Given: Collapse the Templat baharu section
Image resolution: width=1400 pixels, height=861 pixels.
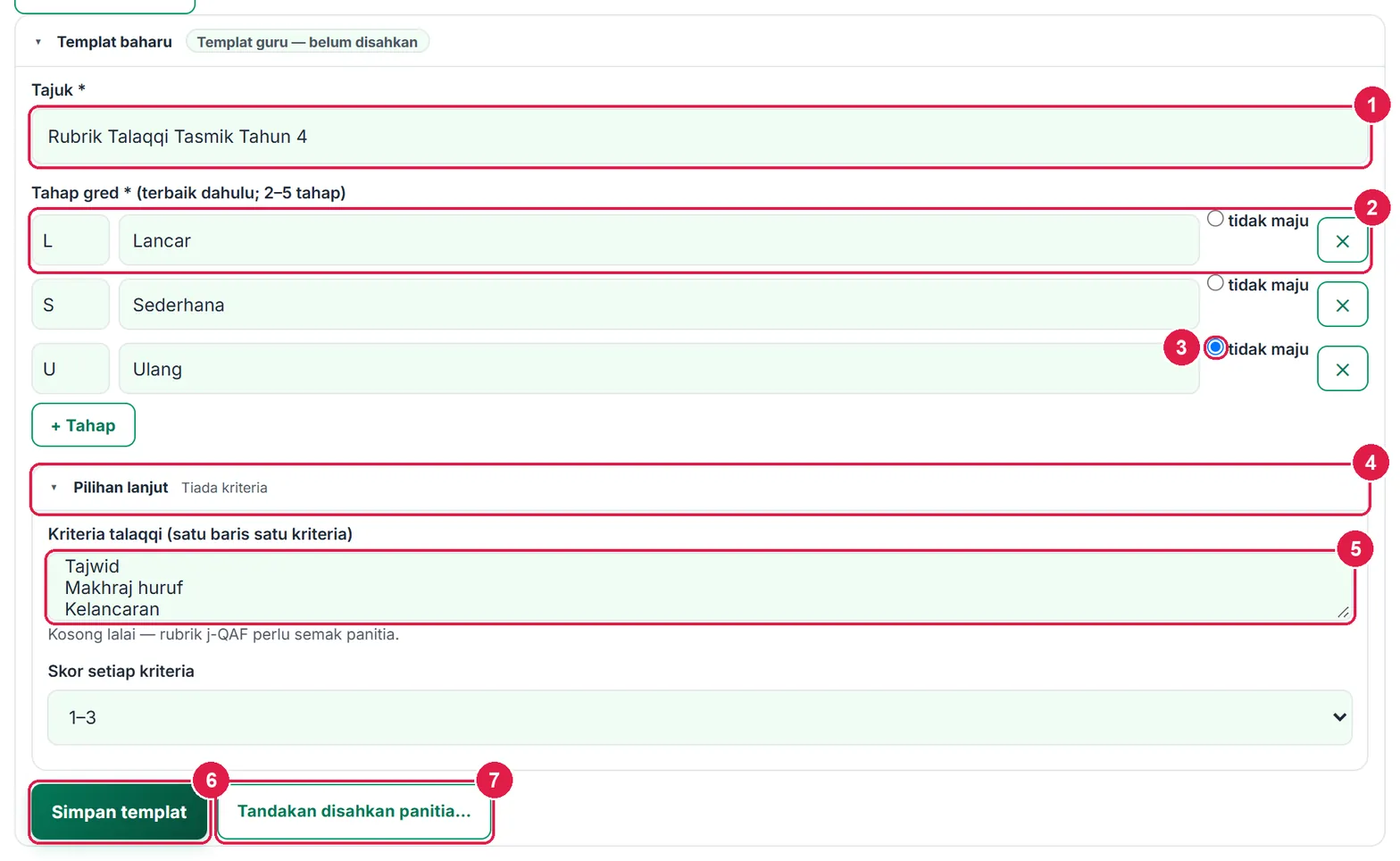Looking at the screenshot, I should [x=38, y=42].
